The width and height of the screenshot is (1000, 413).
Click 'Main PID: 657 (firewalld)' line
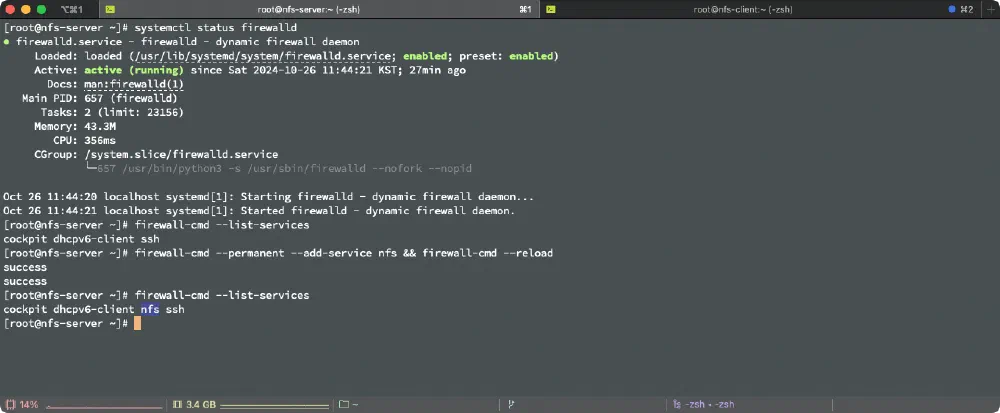coord(99,98)
